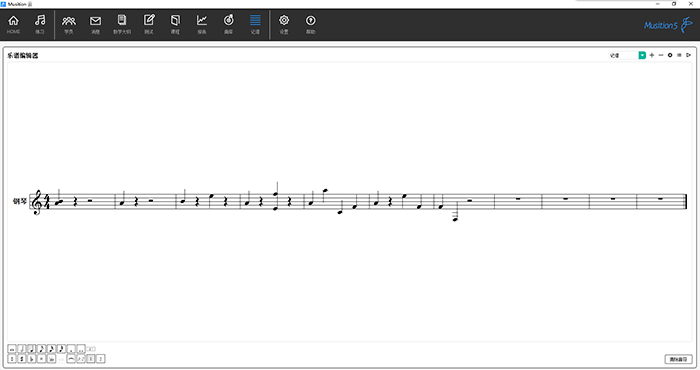The width and height of the screenshot is (700, 370).
Task: Click the circle record icon
Action: [670, 55]
